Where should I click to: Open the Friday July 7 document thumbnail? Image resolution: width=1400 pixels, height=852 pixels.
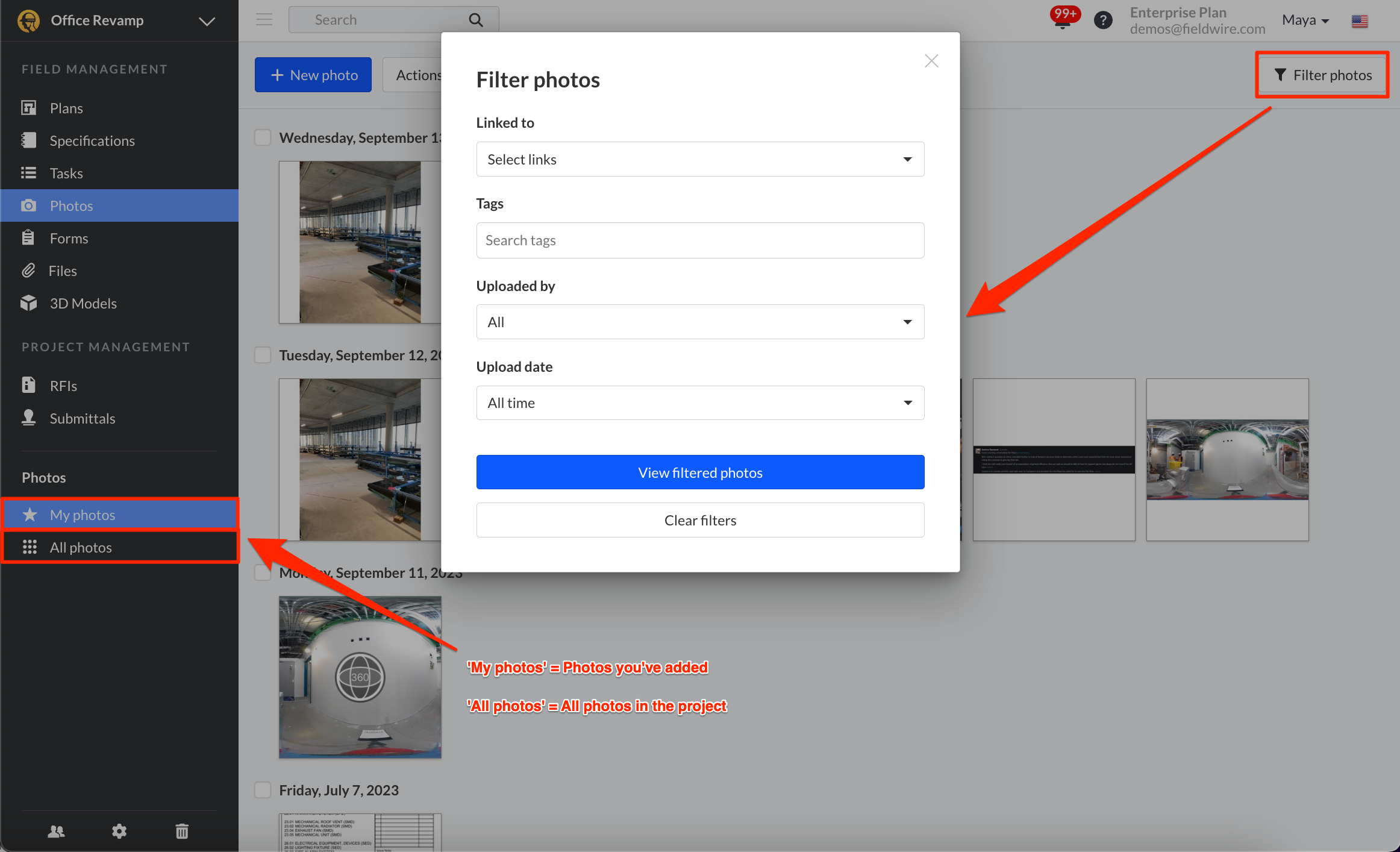[x=360, y=832]
